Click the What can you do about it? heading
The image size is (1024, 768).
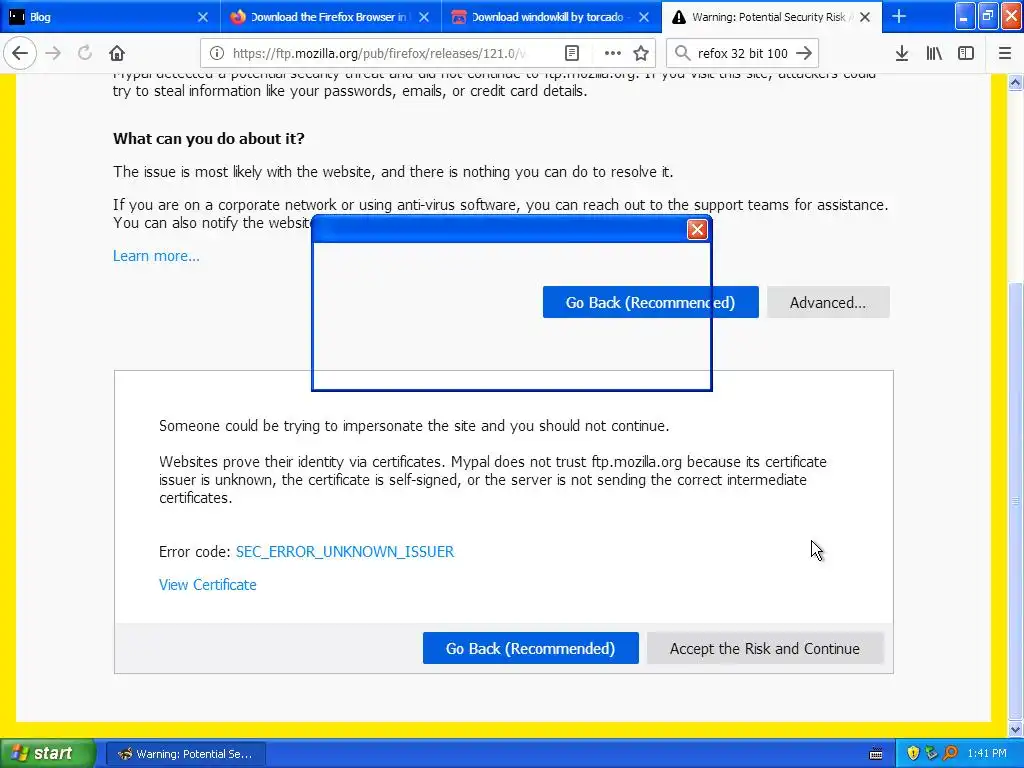pos(208,138)
